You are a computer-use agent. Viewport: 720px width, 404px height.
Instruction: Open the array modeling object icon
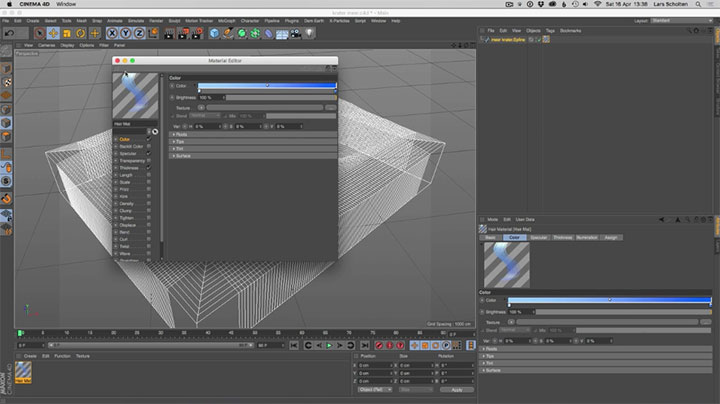[255, 33]
